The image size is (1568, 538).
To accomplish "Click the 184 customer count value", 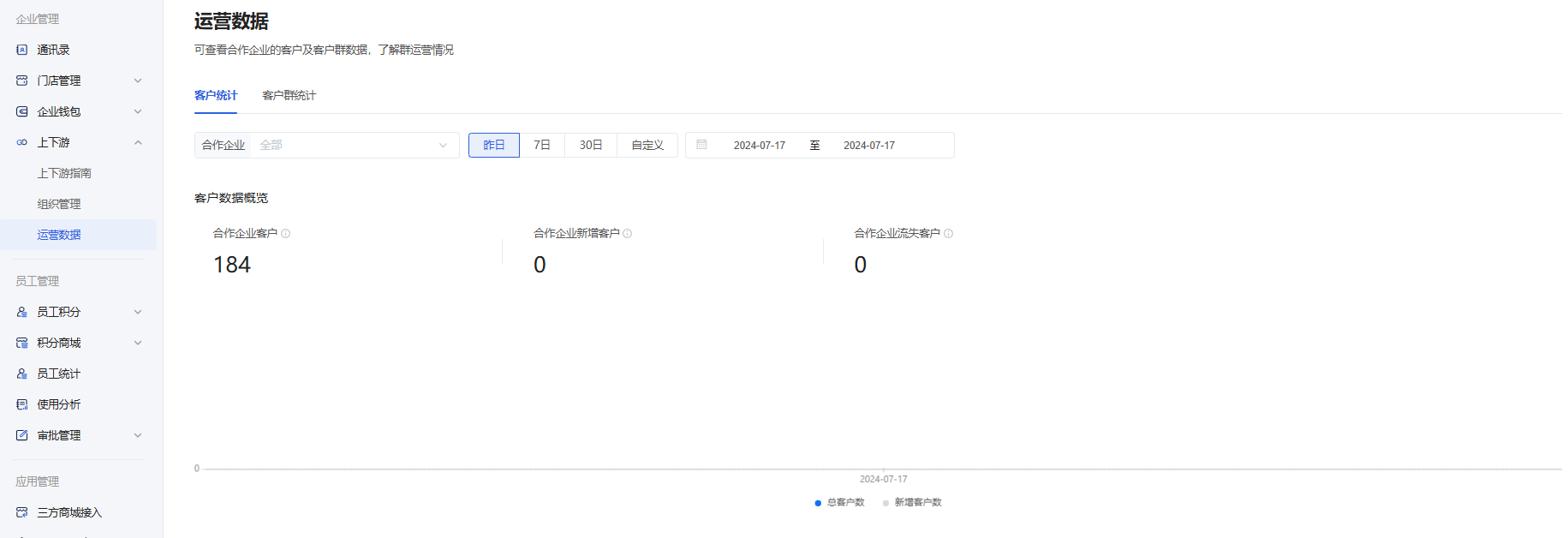I will 232,265.
